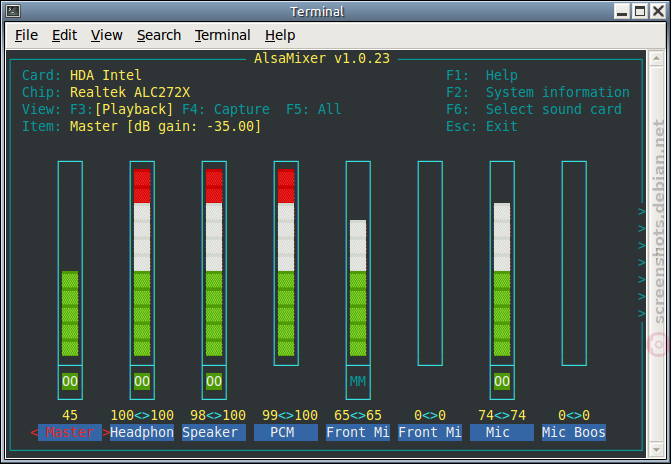This screenshot has height=464, width=671.
Task: Click the Speaker volume bar
Action: pyautogui.click(x=214, y=263)
